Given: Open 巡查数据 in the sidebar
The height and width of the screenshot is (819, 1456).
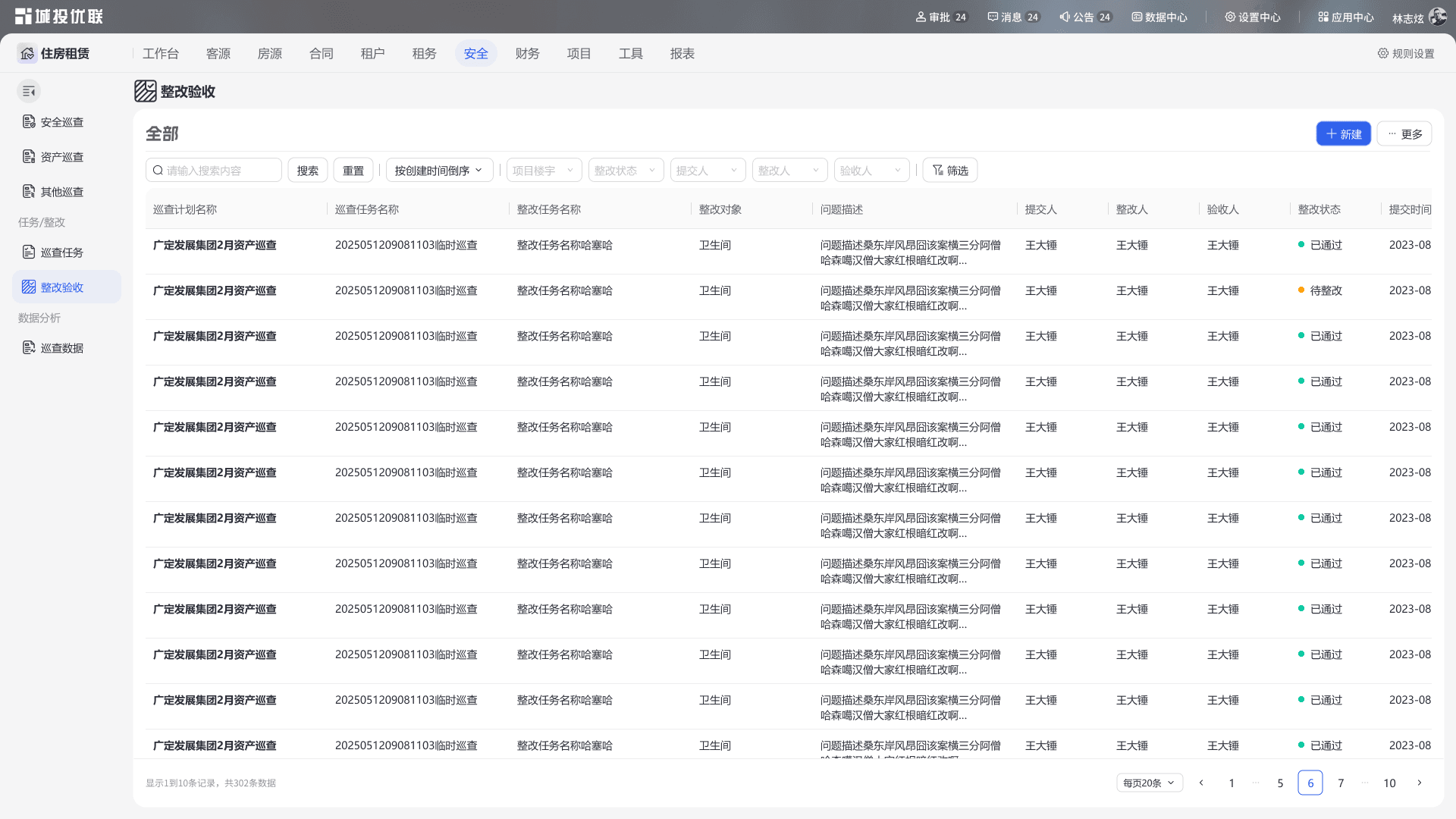Looking at the screenshot, I should [x=67, y=347].
